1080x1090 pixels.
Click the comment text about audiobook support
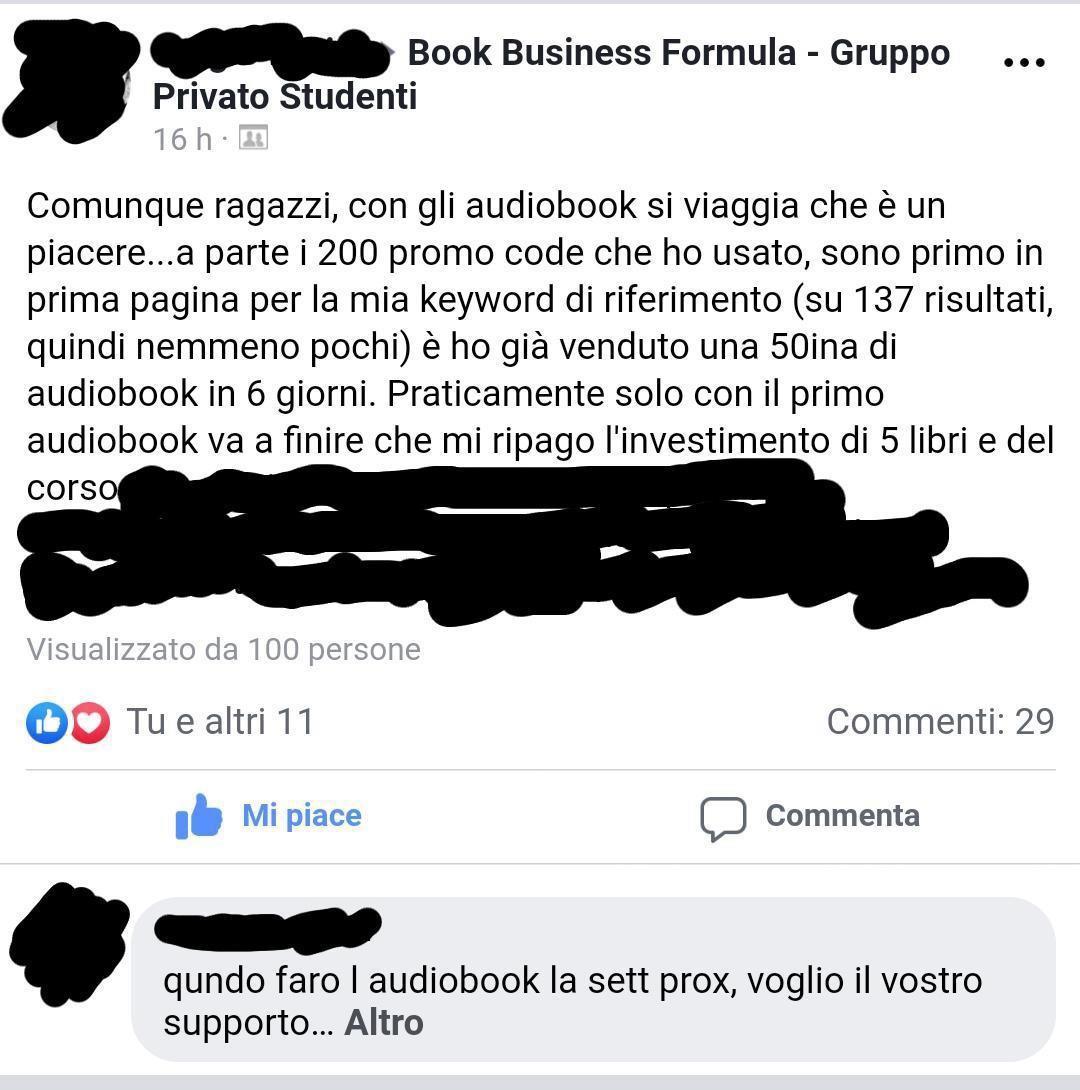tap(573, 1001)
